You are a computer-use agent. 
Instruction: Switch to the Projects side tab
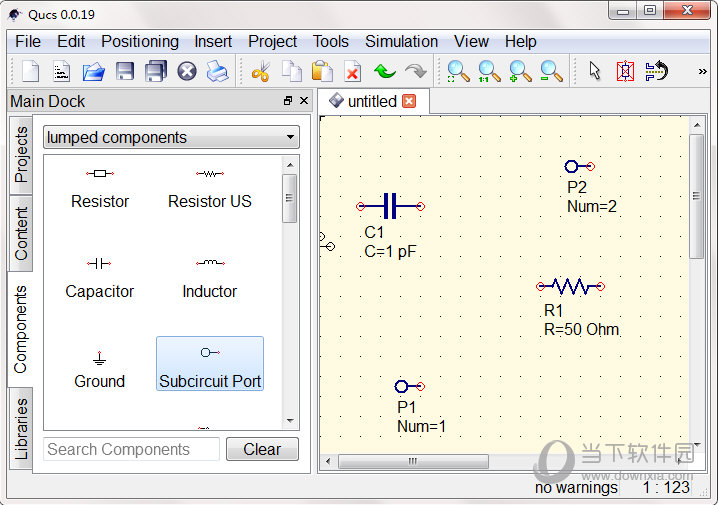pos(21,155)
